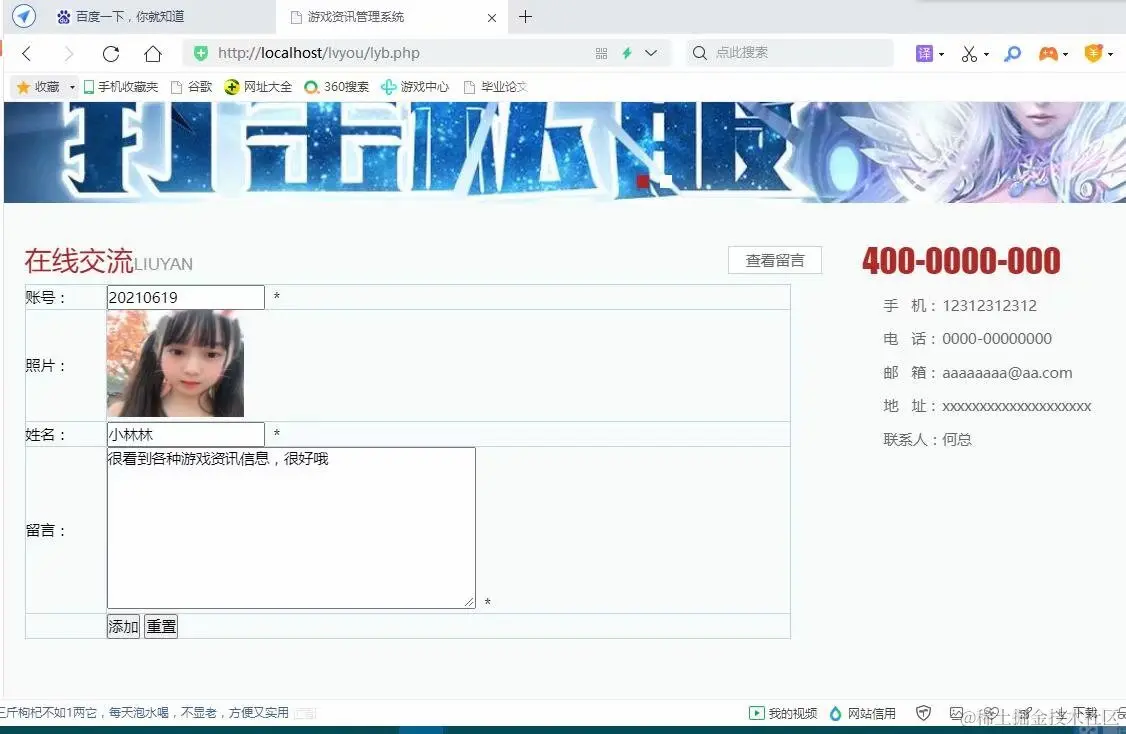1126x734 pixels.
Task: Click the 联系人：何总 text
Action: [x=927, y=440]
